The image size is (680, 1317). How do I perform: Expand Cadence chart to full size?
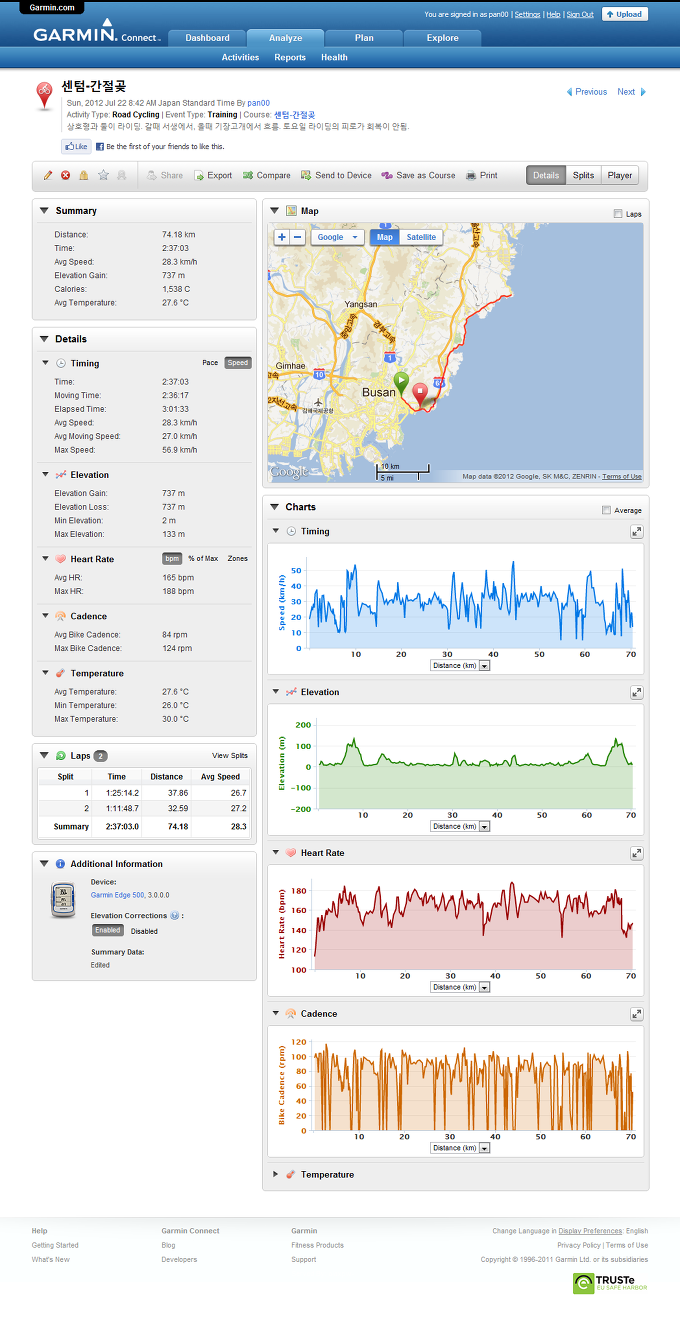tap(636, 1014)
